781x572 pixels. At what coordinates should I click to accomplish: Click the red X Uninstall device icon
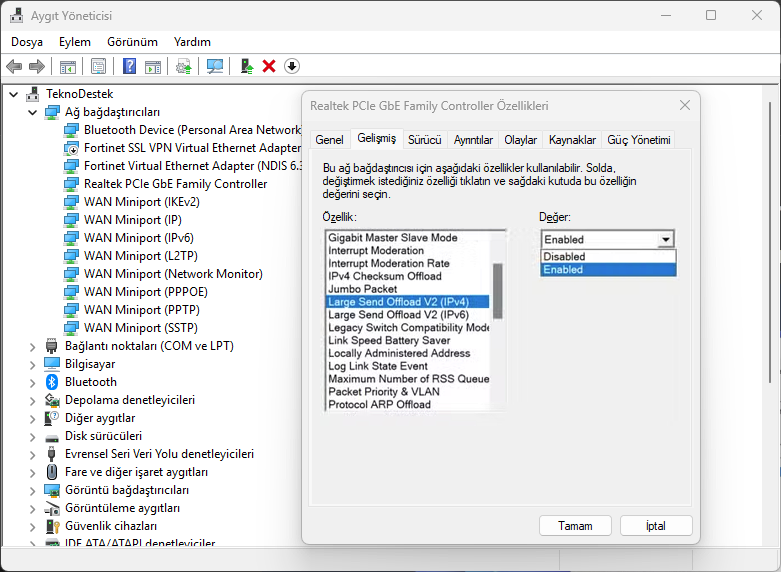269,66
